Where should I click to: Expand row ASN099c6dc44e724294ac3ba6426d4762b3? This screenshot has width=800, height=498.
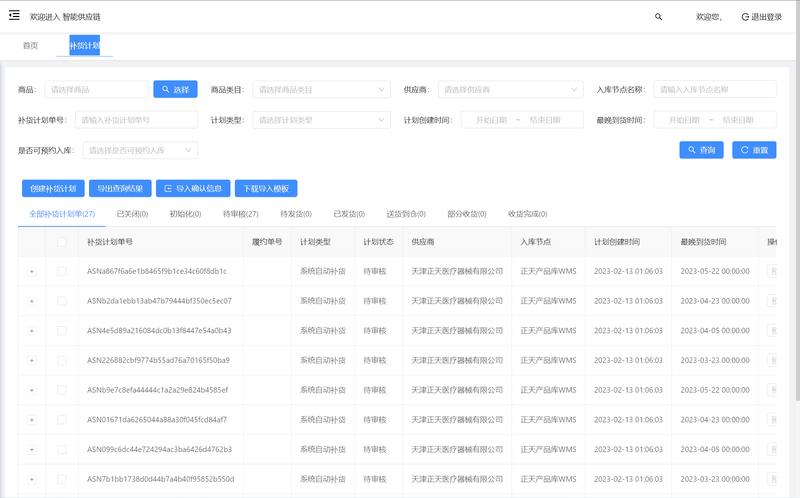[x=32, y=450]
